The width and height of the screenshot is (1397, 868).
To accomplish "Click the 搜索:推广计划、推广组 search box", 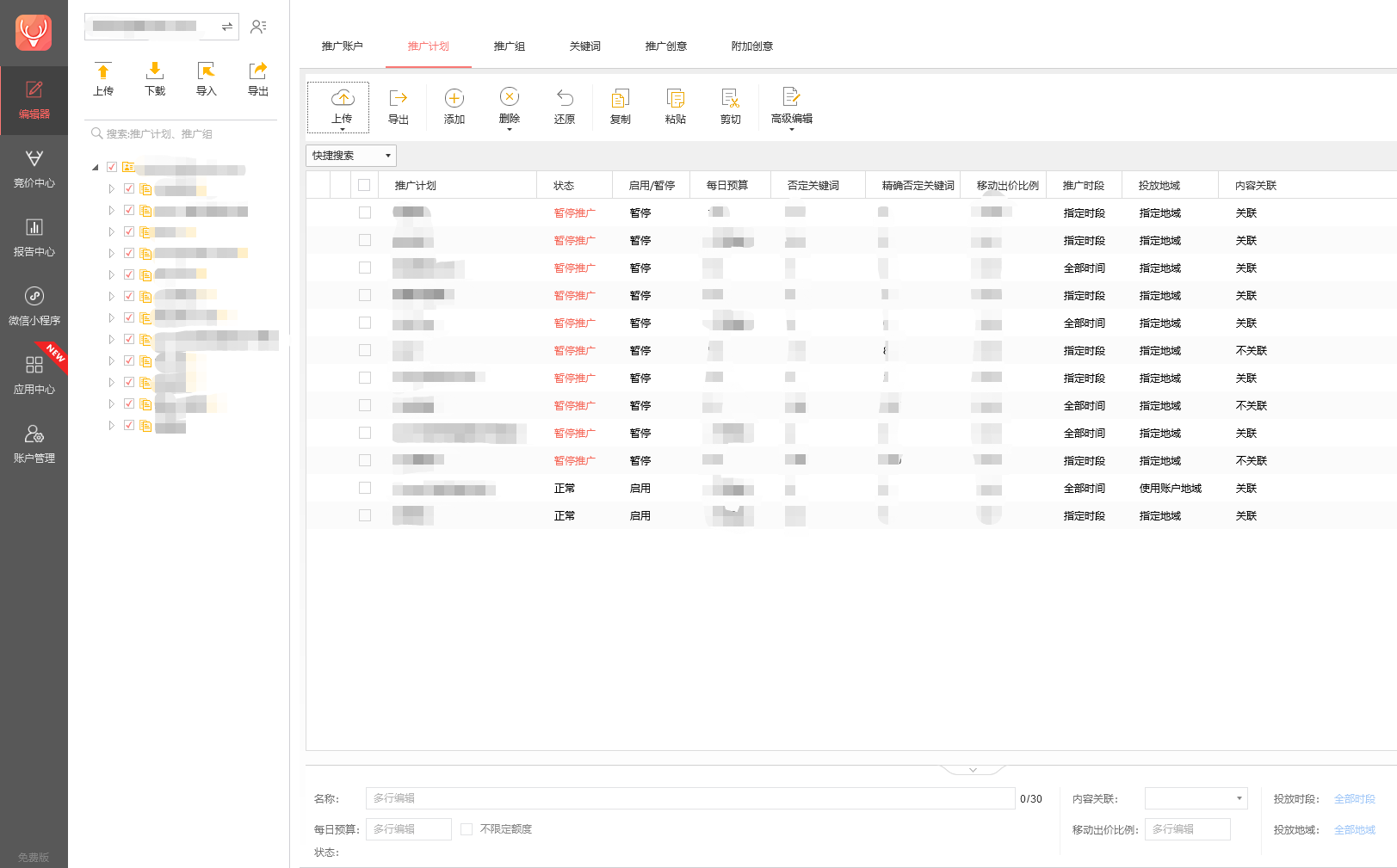I will click(x=181, y=133).
